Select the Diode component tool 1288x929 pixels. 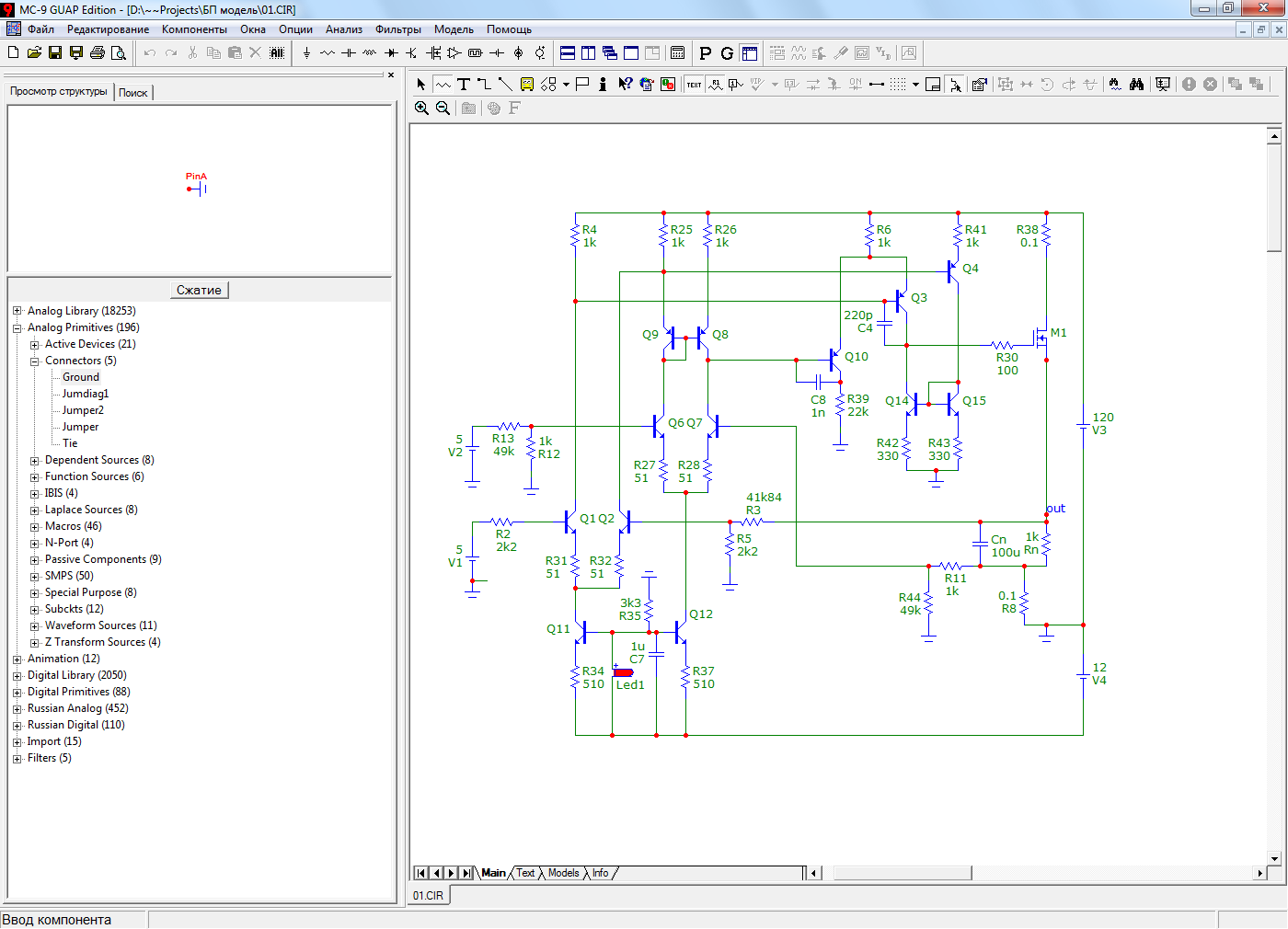[x=391, y=53]
